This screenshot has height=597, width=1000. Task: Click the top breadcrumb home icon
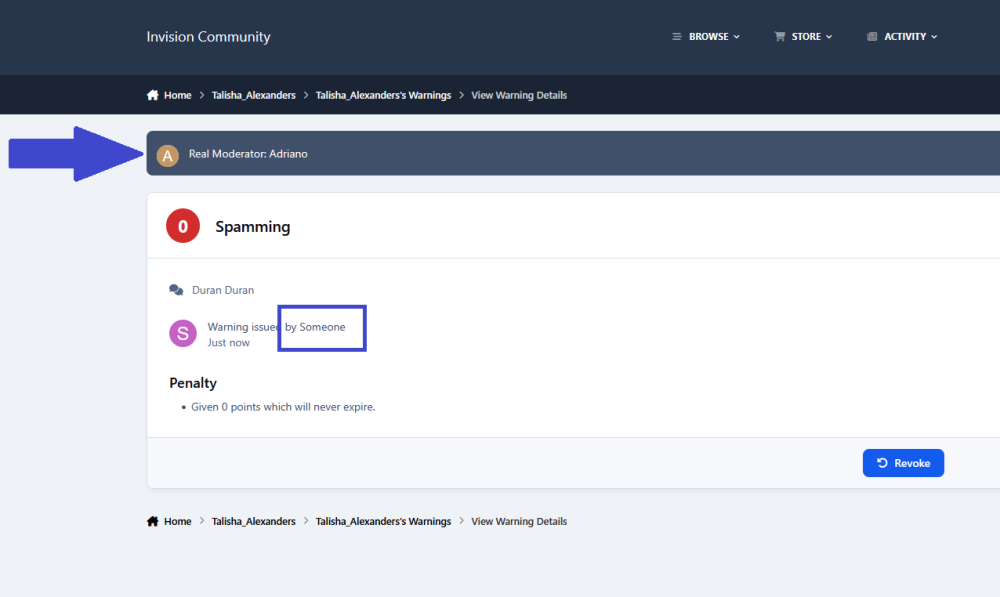tap(152, 95)
